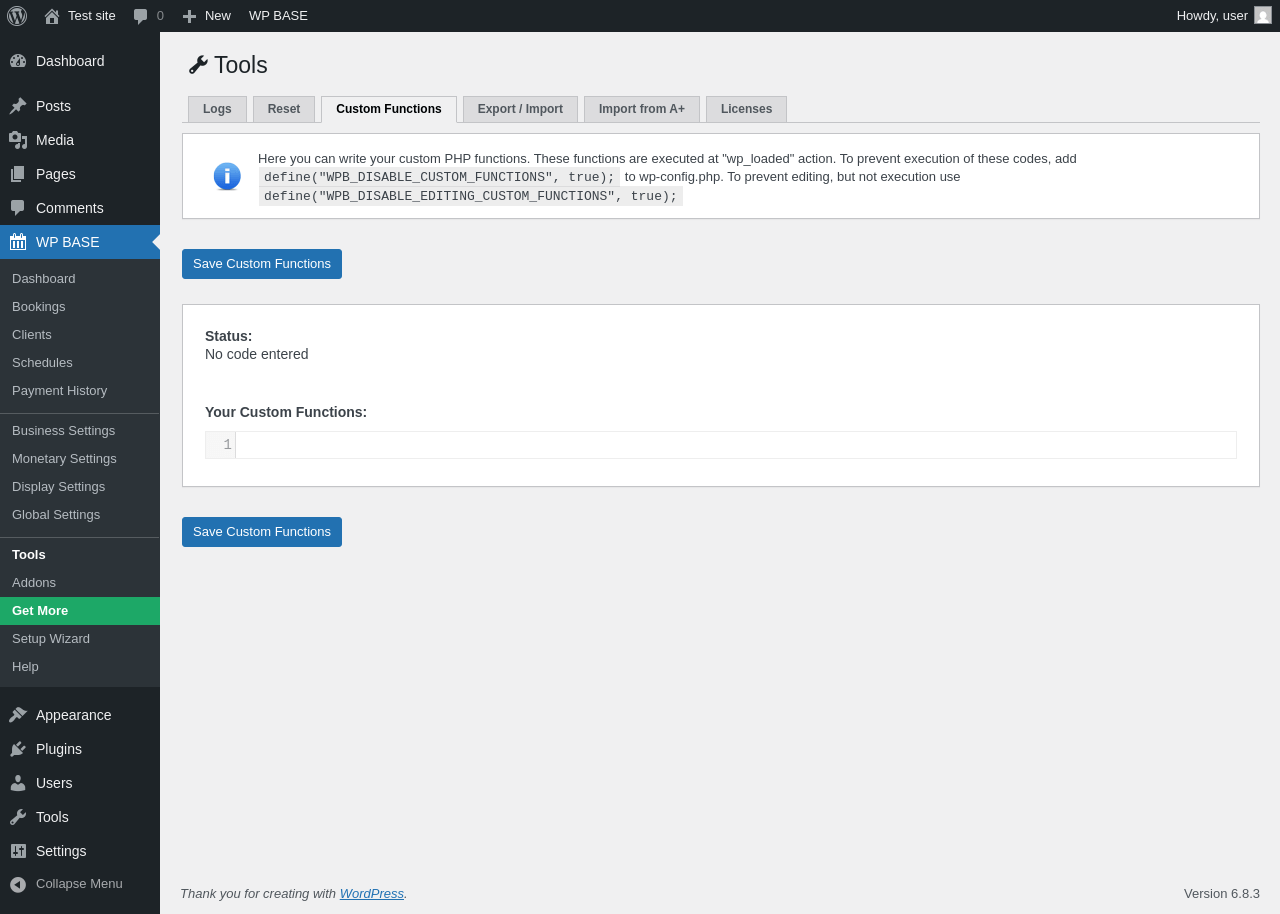This screenshot has width=1280, height=914.
Task: Click the user avatar in admin bar
Action: click(x=1263, y=15)
